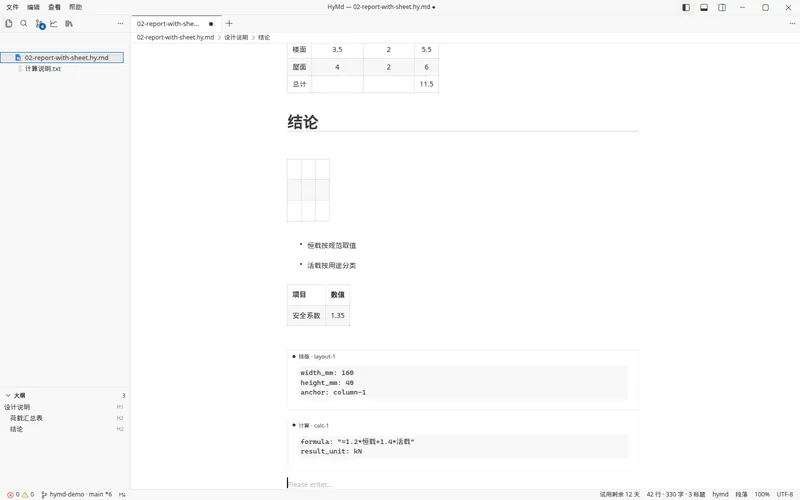Toggle the bottom panel layout icon

coord(704,7)
